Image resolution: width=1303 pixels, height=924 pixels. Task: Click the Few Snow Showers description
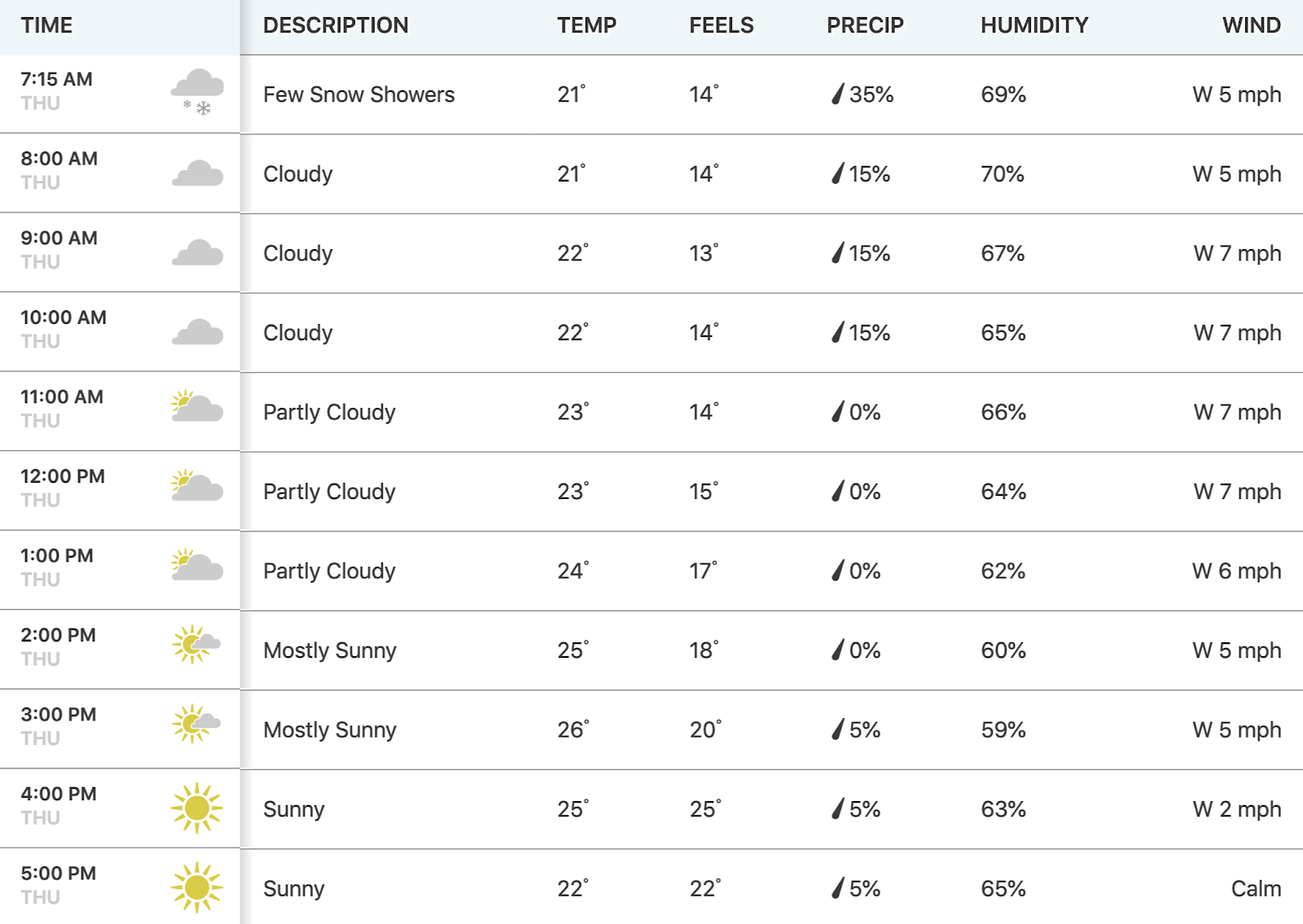pos(359,94)
